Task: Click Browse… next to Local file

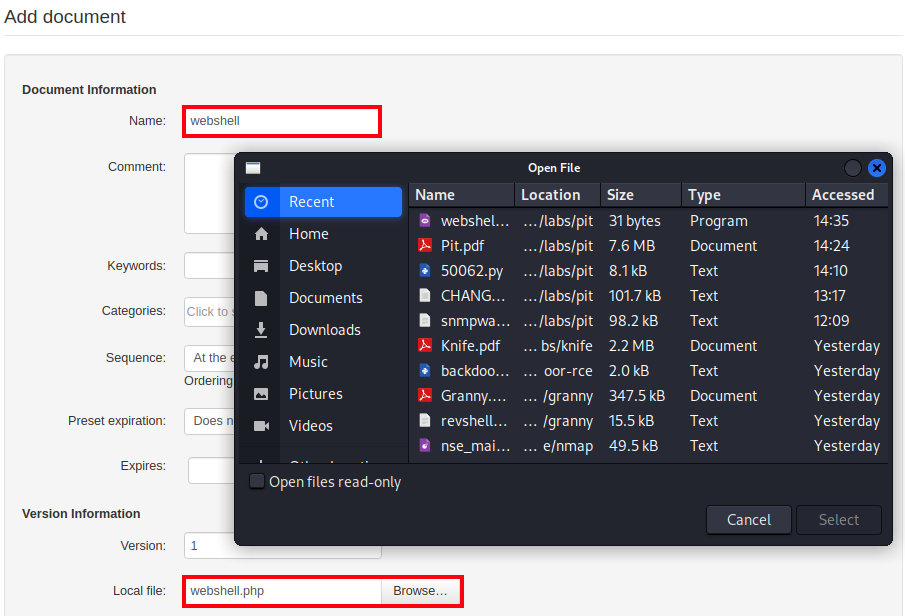Action: point(420,591)
